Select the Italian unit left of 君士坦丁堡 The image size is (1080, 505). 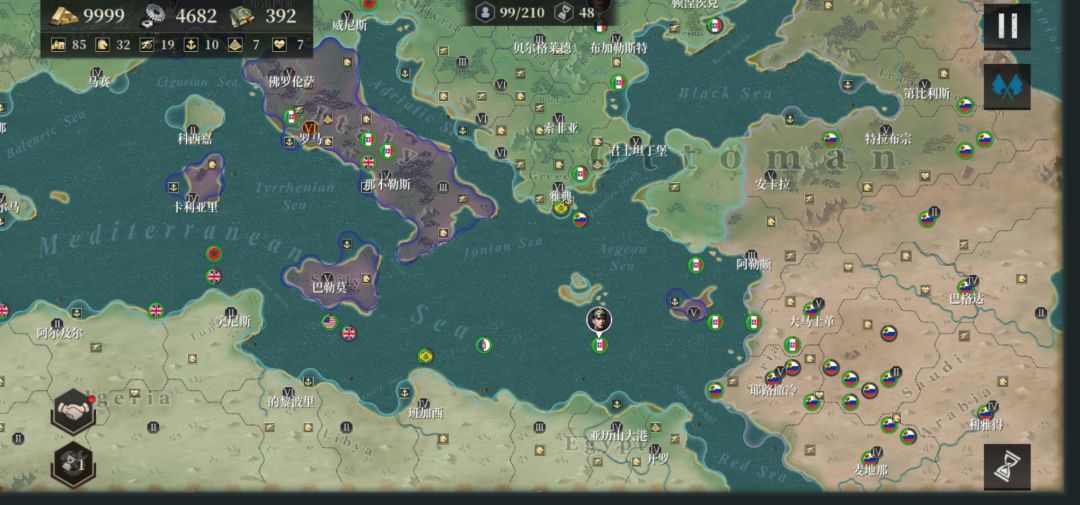(x=581, y=174)
